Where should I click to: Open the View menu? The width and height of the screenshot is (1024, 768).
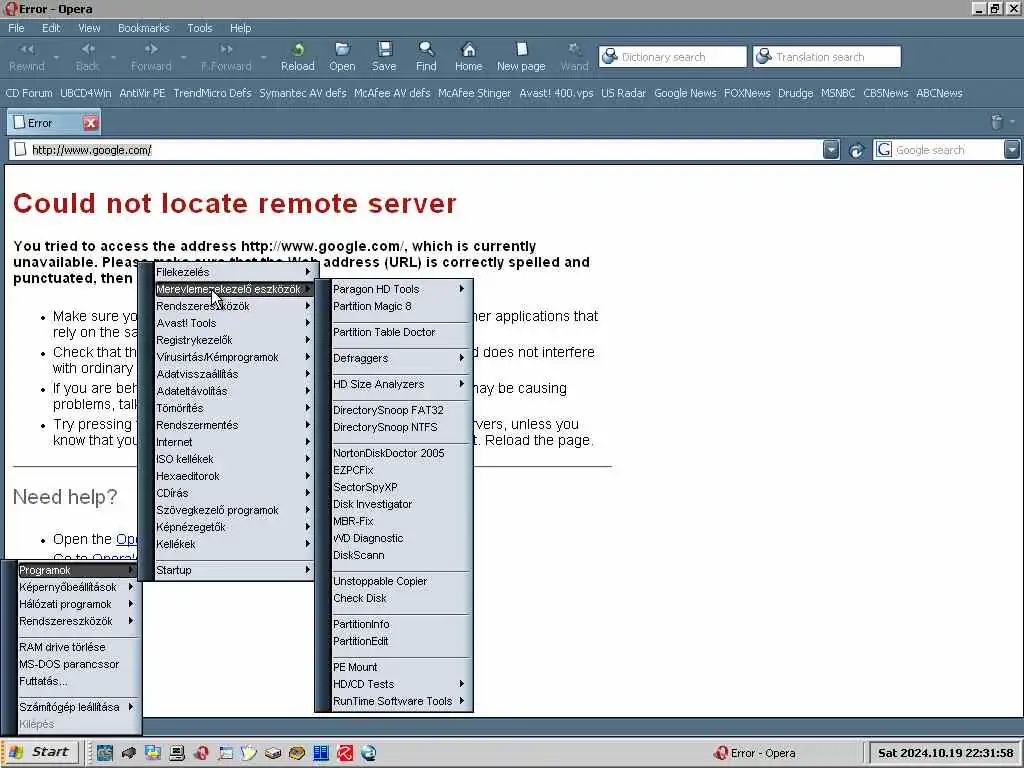click(89, 28)
